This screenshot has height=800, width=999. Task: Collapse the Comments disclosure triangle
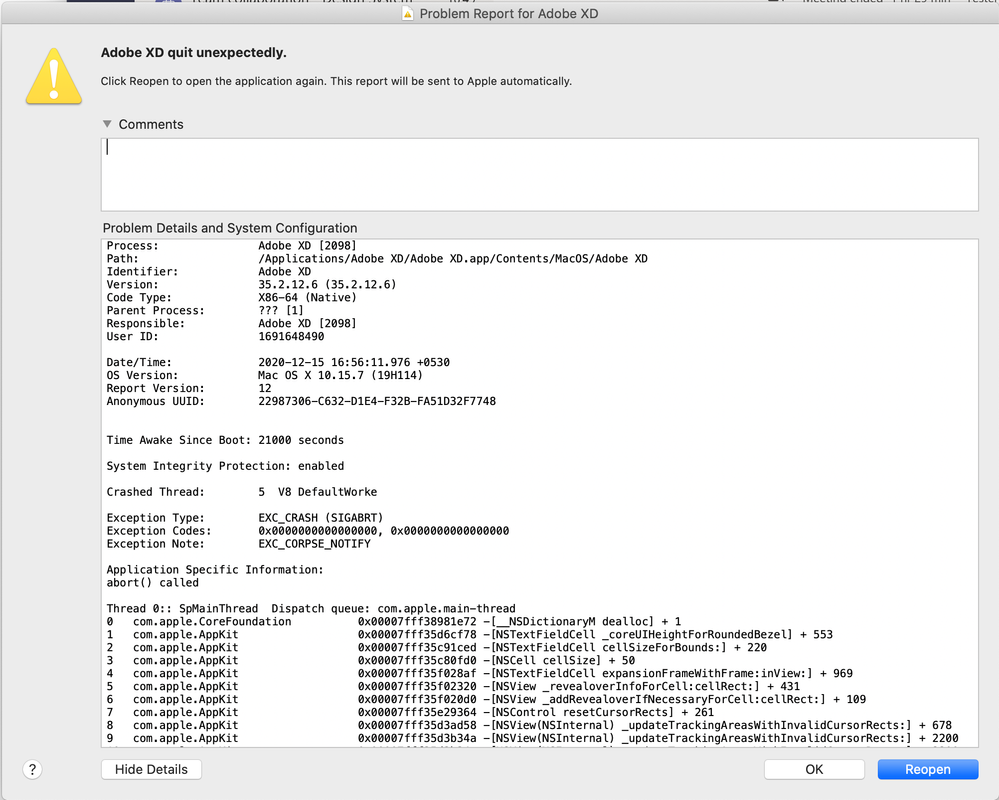click(x=108, y=124)
